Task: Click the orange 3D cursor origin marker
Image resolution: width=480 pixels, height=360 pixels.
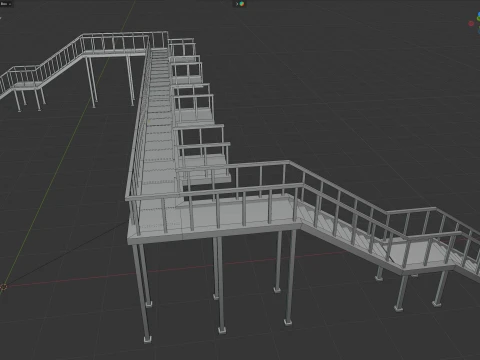Action: (x=3, y=287)
